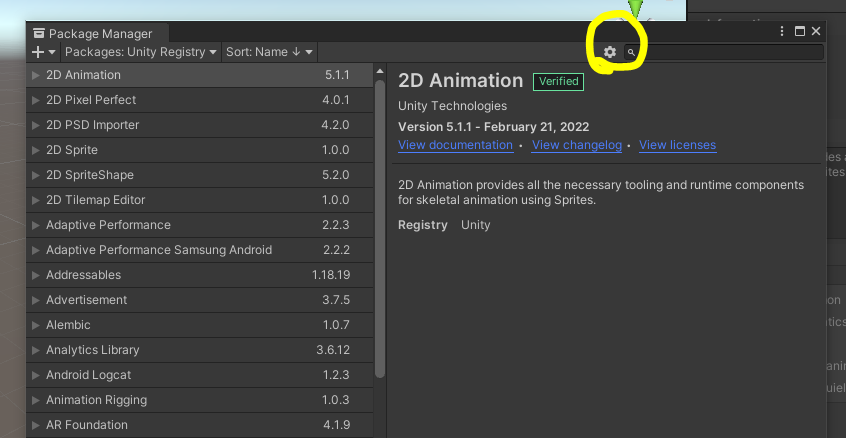Expand the AR Foundation package arrow
846x438 pixels.
(x=36, y=425)
